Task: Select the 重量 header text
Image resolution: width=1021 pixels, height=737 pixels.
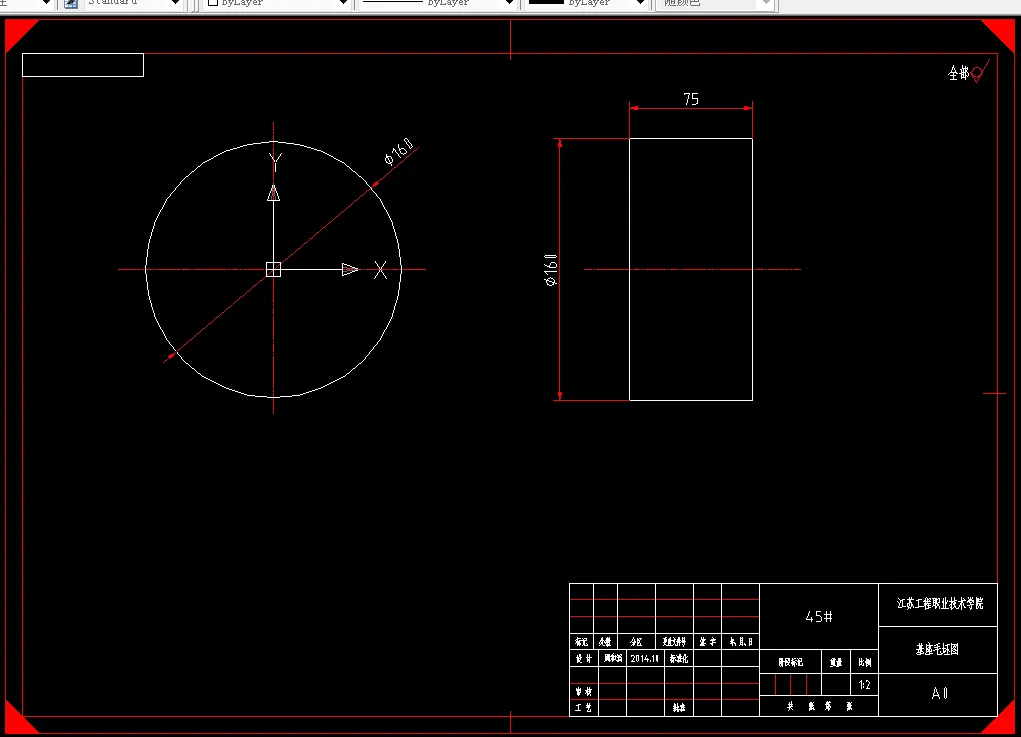Action: 836,663
